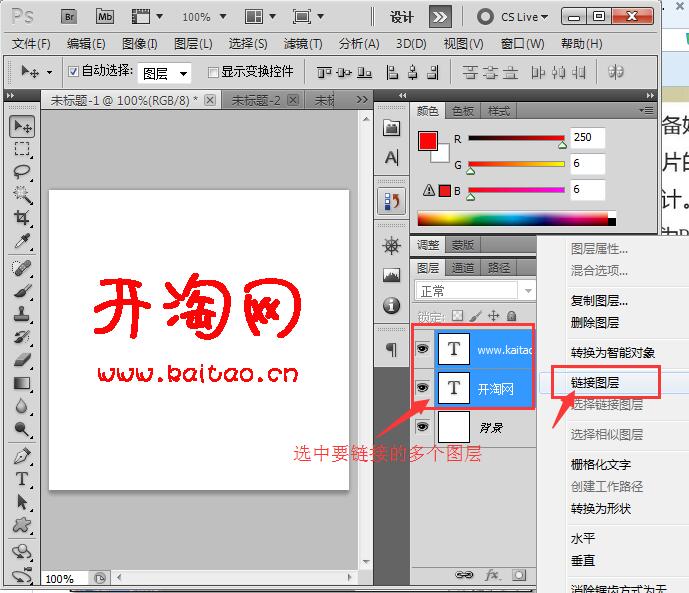This screenshot has width=689, height=593.
Task: Select the Clone Stamp tool
Action: tap(22, 314)
